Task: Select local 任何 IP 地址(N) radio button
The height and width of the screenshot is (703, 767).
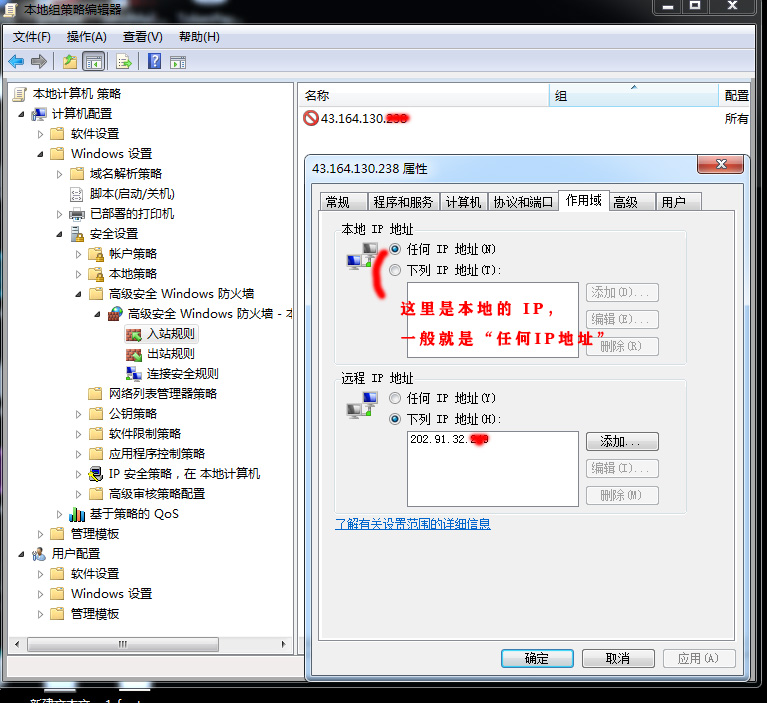Action: tap(395, 249)
